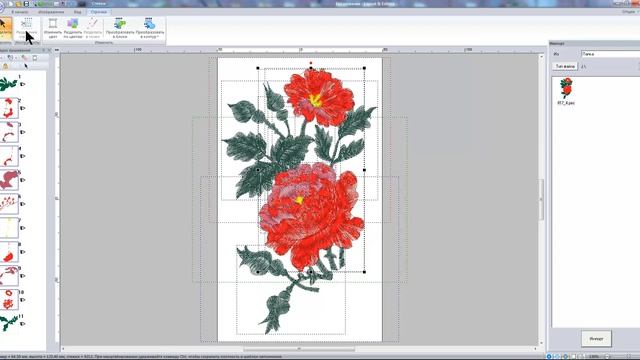
Task: Select the 857_R.pes thumbnail in Import panel
Action: [566, 91]
